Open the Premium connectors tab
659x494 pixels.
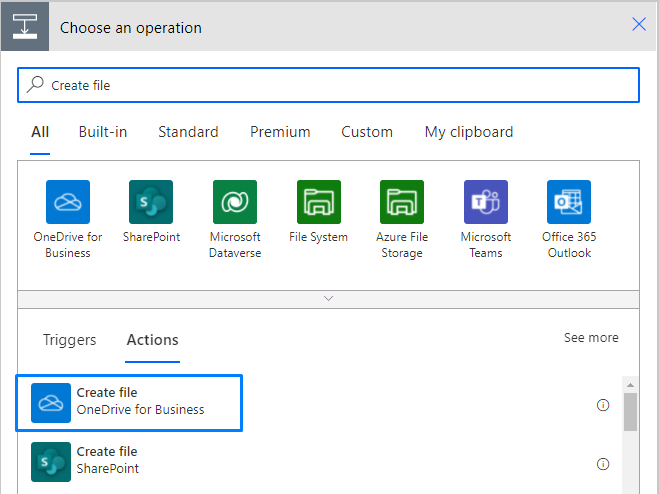click(280, 132)
